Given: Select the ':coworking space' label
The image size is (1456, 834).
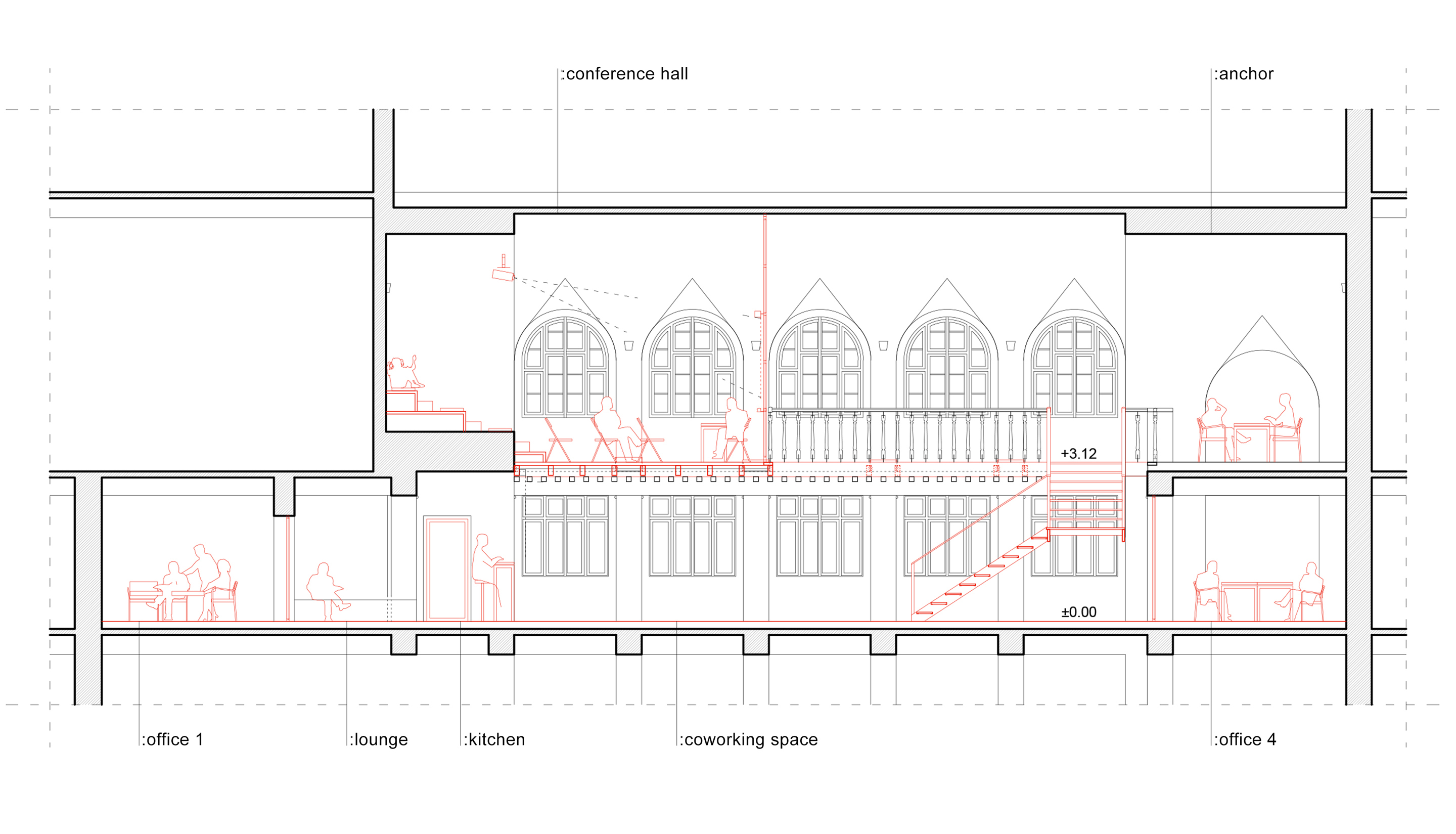Looking at the screenshot, I should pyautogui.click(x=748, y=739).
